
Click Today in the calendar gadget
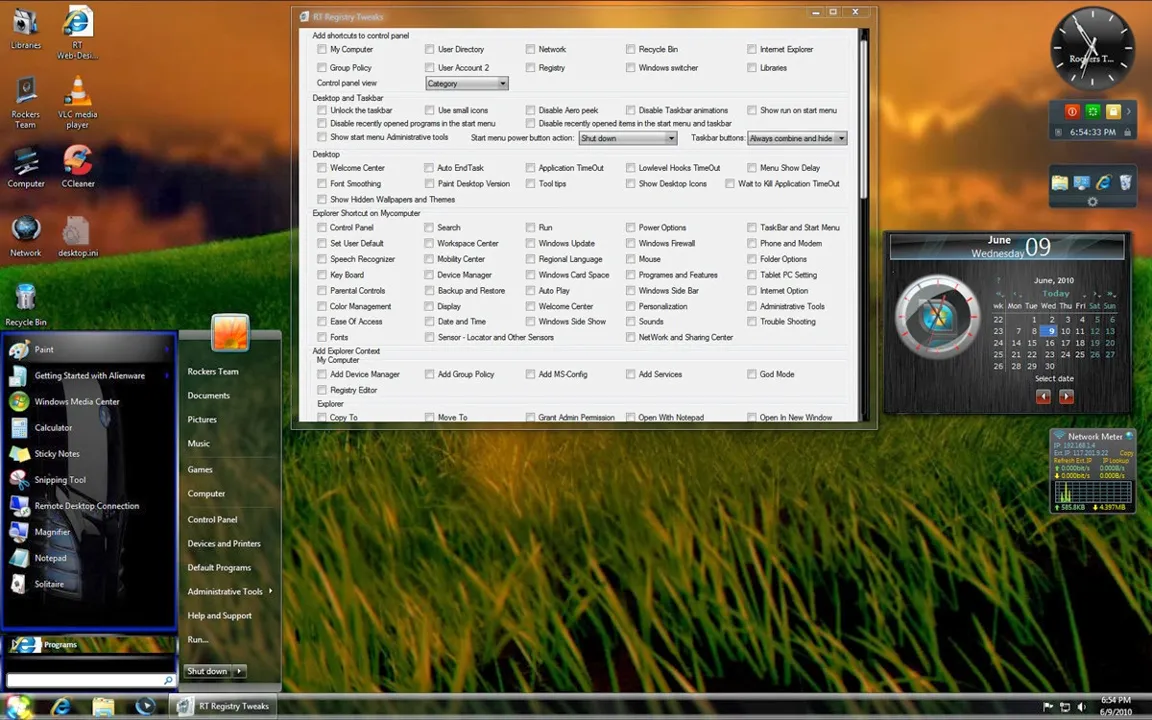tap(1056, 293)
